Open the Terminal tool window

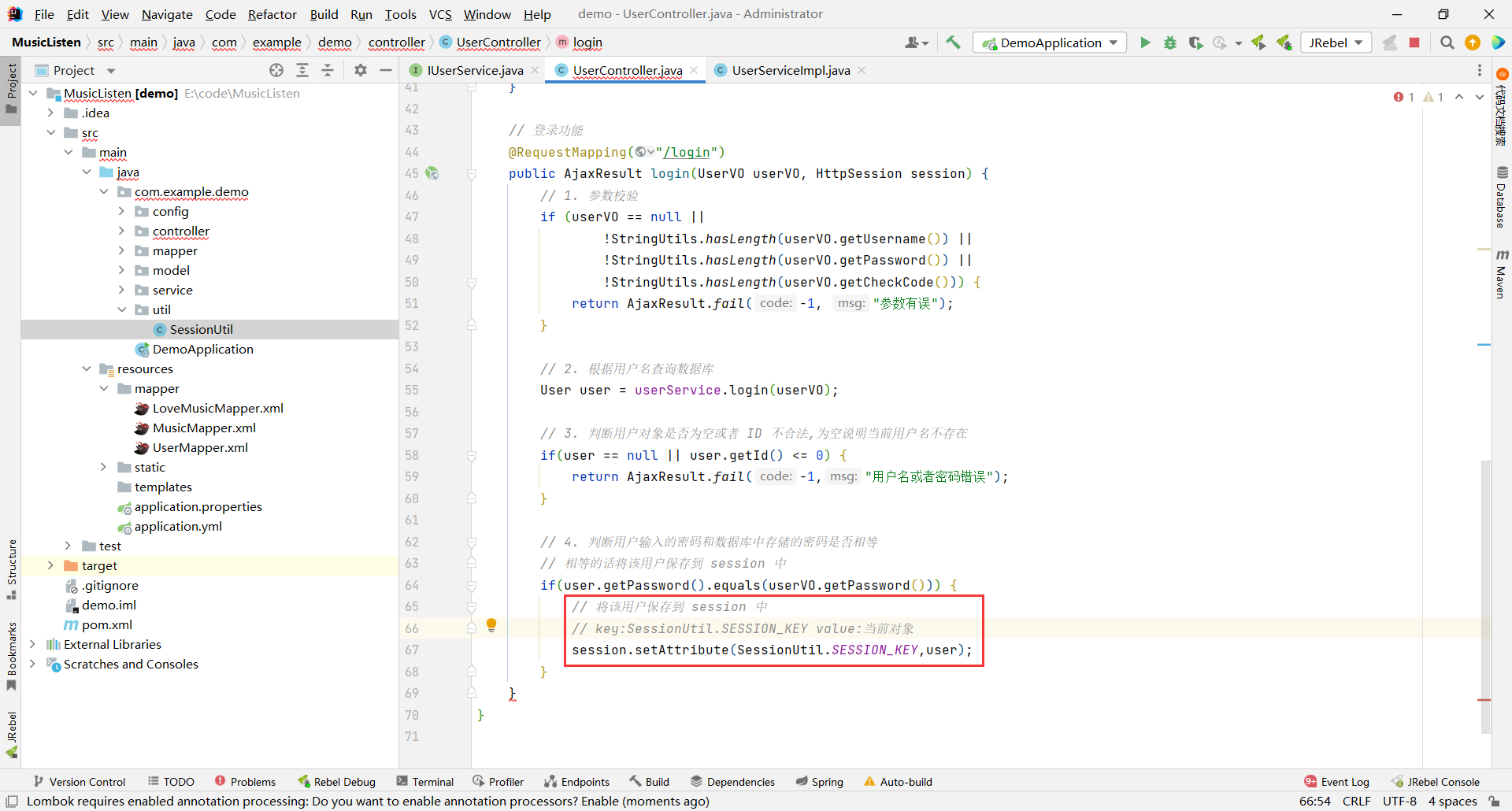(425, 781)
